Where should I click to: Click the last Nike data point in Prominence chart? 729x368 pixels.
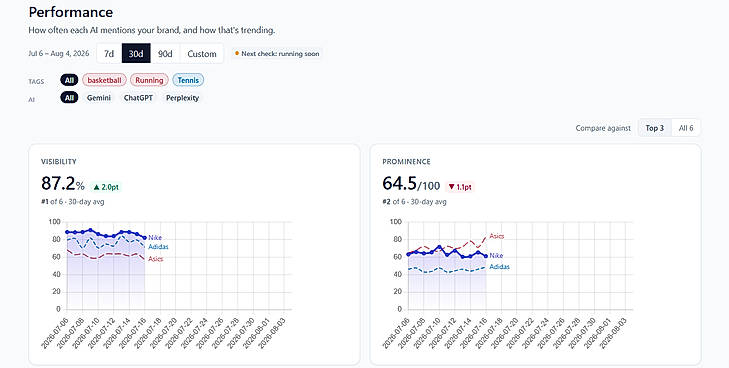click(486, 256)
